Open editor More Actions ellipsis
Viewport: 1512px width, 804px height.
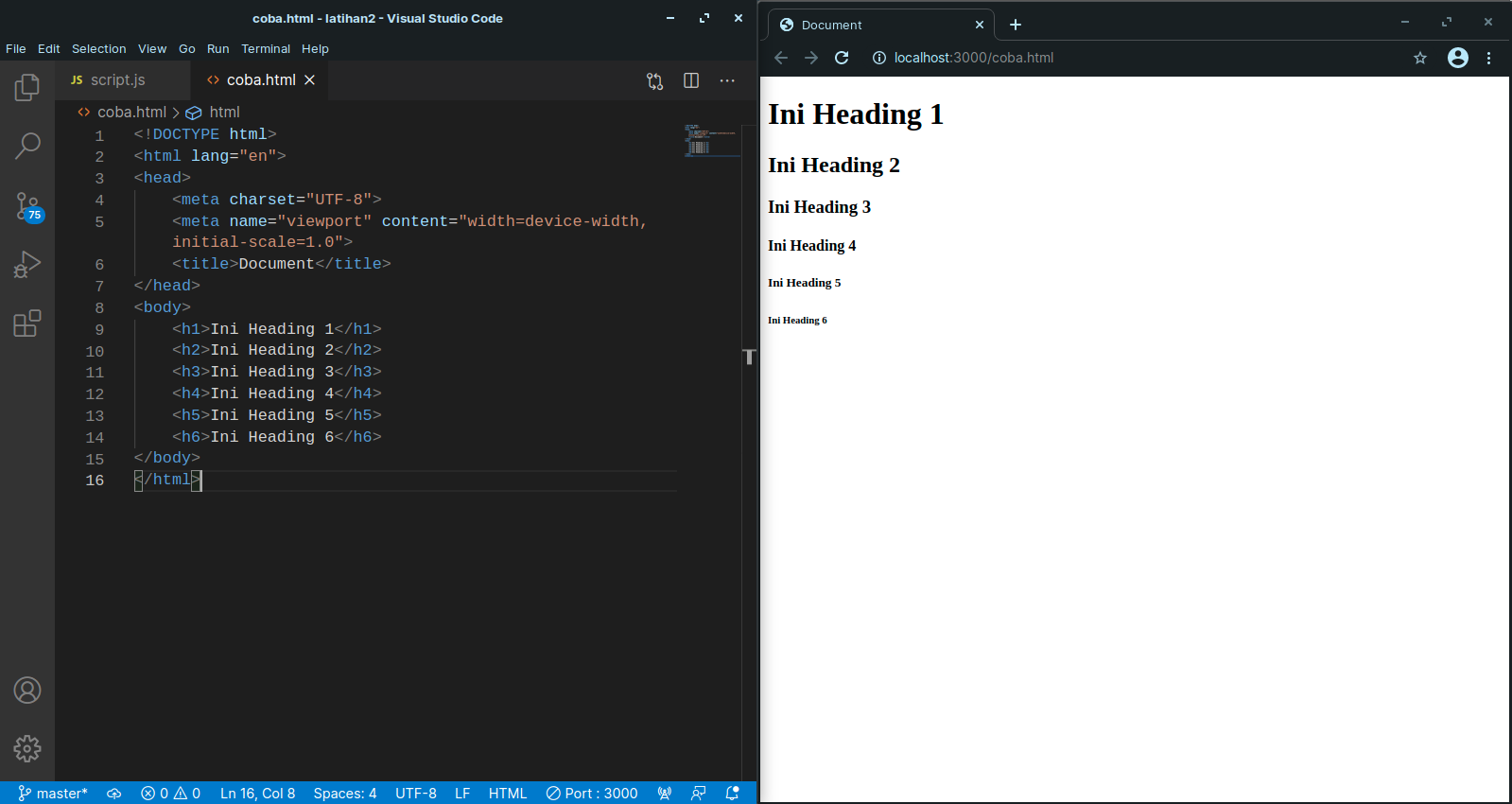(x=727, y=81)
